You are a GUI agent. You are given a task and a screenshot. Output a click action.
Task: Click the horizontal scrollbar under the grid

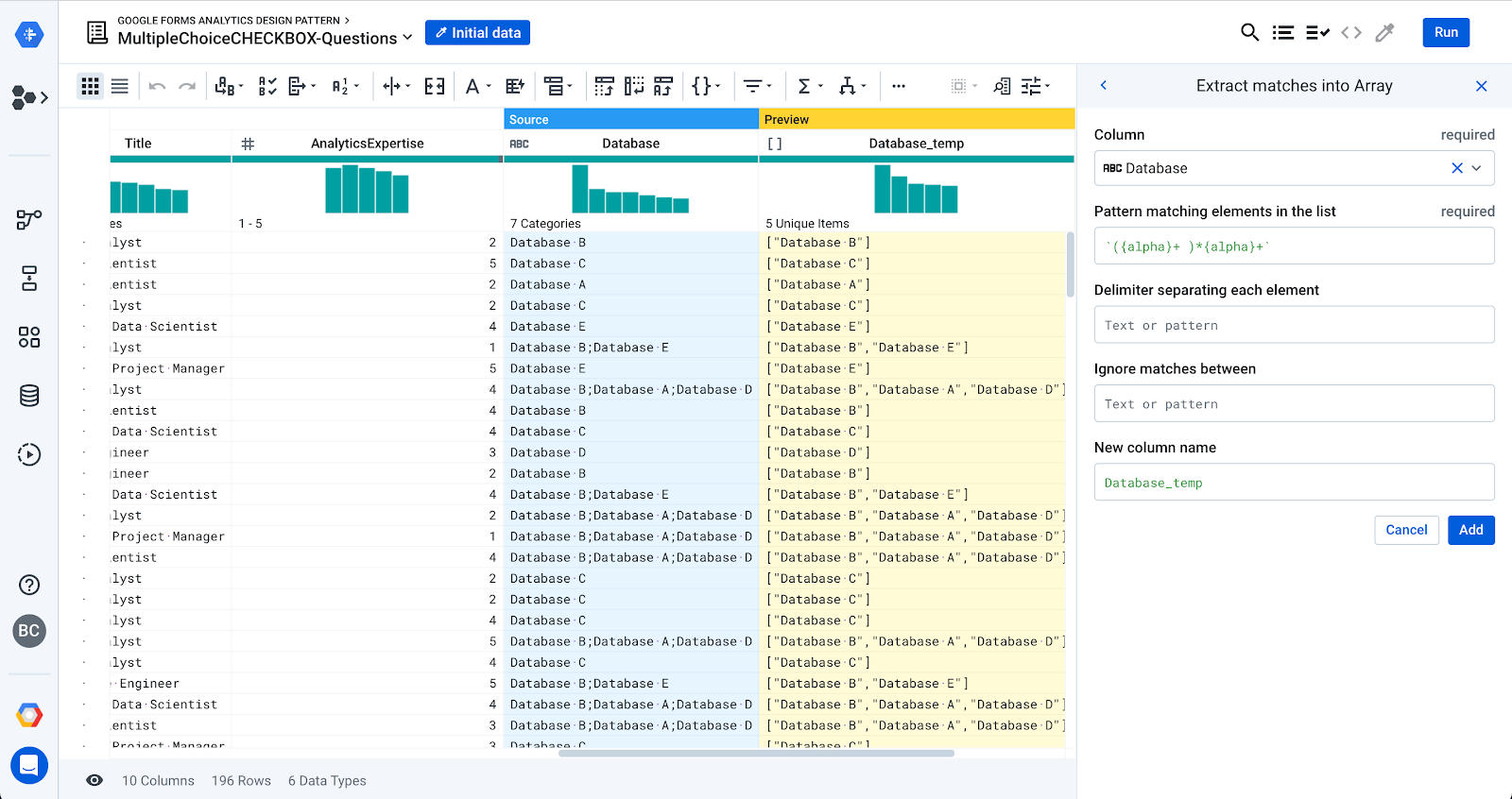coord(756,754)
